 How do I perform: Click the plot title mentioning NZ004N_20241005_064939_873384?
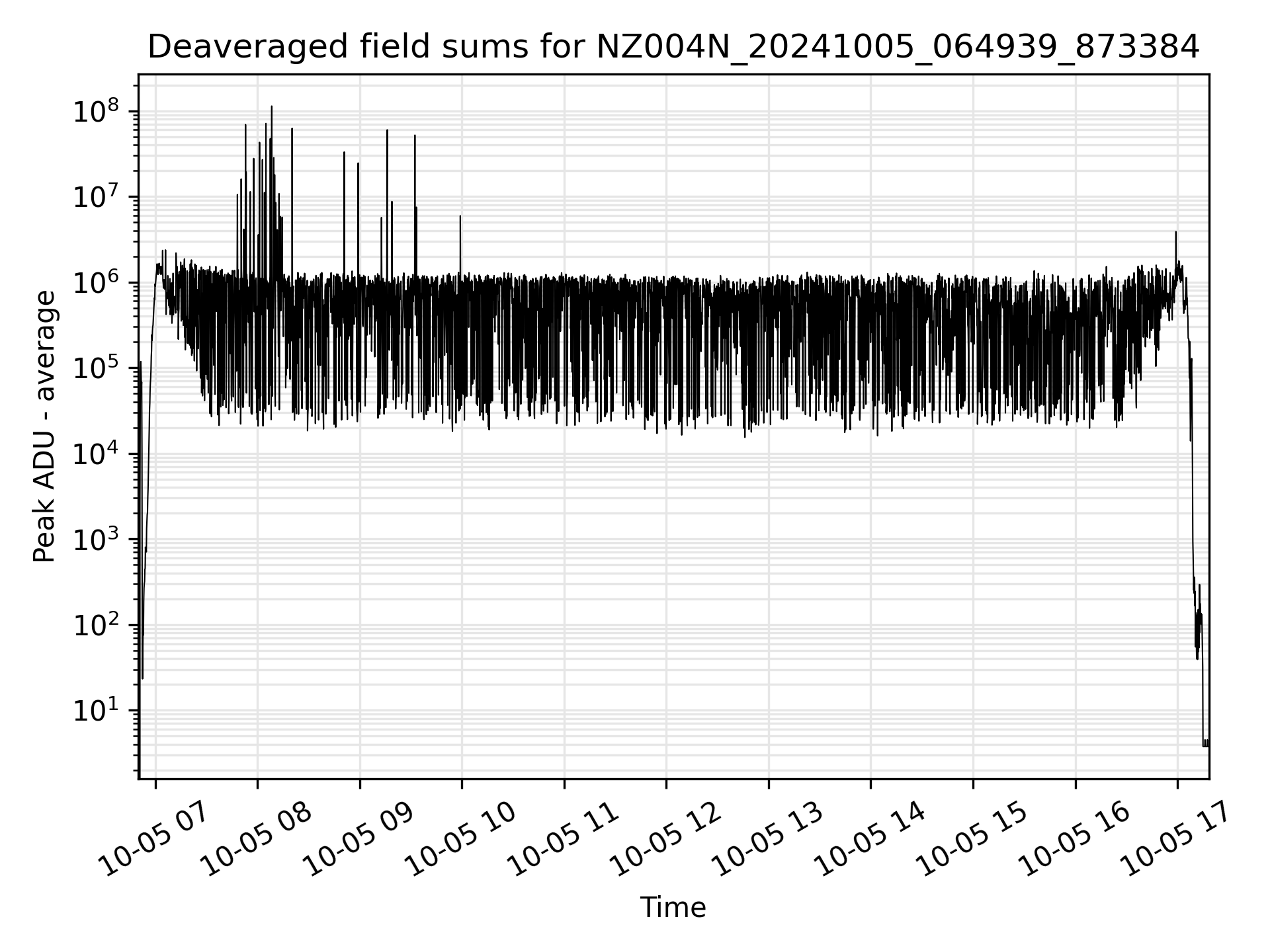[x=673, y=48]
